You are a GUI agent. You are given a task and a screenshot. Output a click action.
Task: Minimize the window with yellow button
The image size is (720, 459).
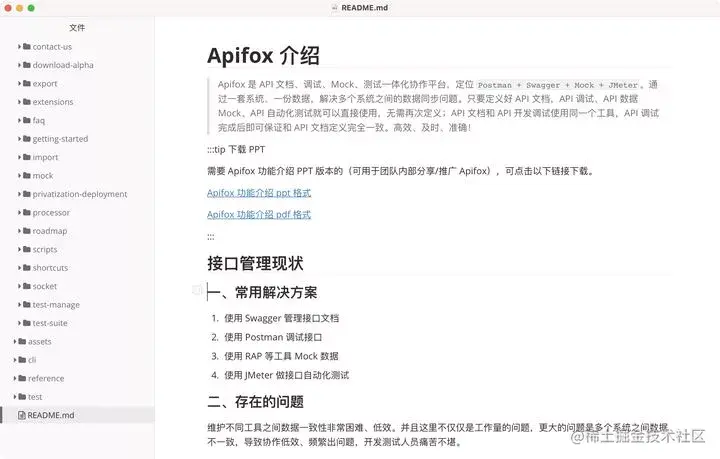point(19,8)
